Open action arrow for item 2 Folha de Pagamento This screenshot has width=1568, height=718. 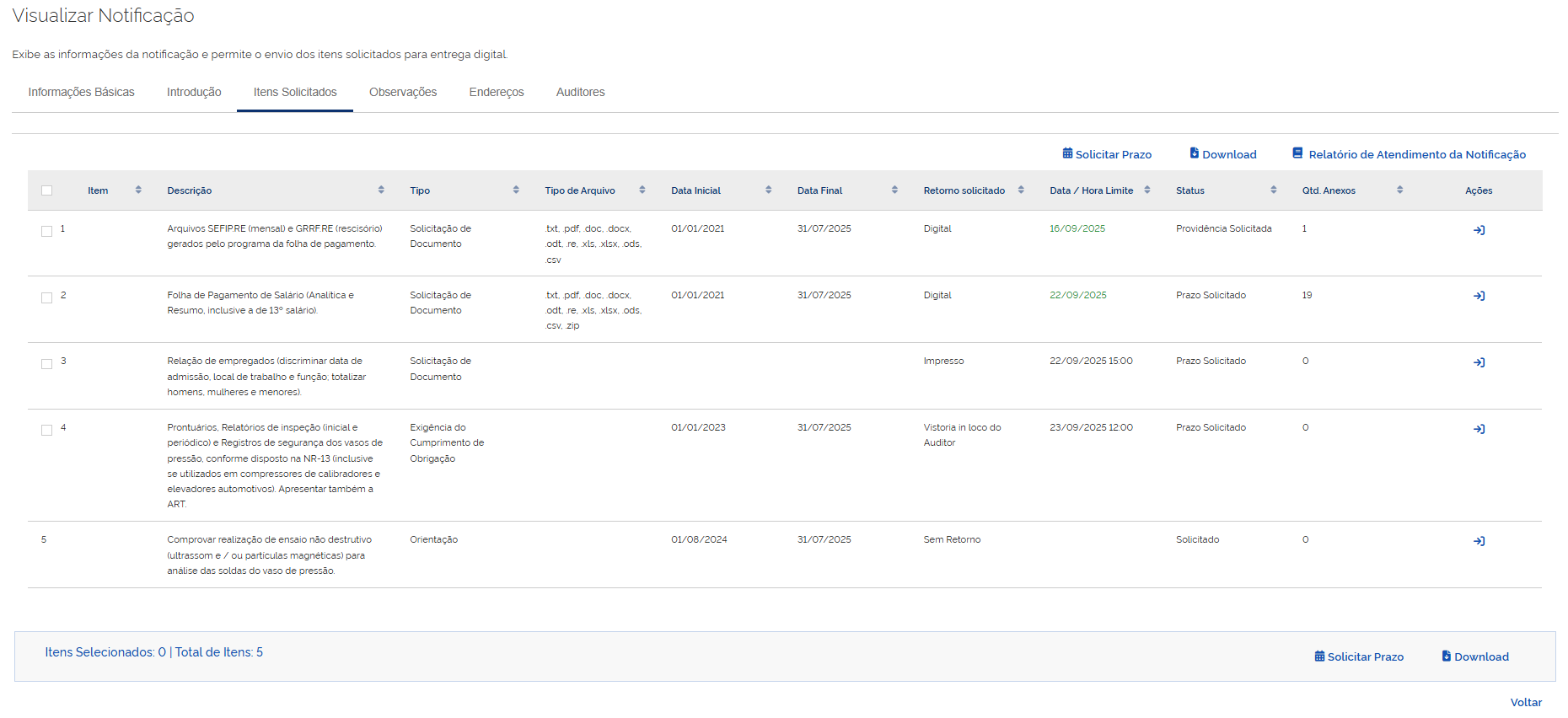pyautogui.click(x=1479, y=296)
